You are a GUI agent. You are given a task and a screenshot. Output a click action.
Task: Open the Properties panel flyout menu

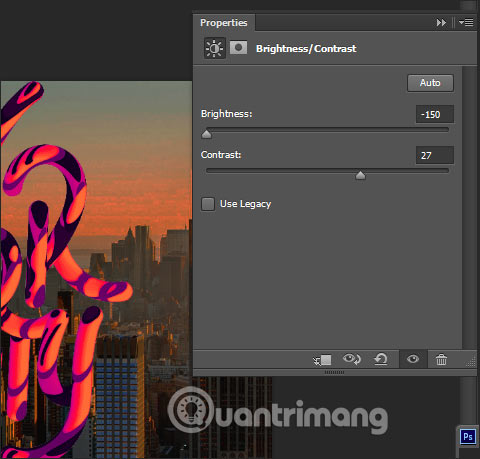[466, 22]
